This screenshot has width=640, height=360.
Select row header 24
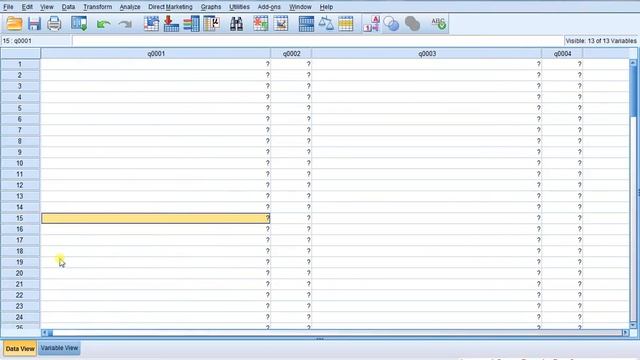coord(20,317)
